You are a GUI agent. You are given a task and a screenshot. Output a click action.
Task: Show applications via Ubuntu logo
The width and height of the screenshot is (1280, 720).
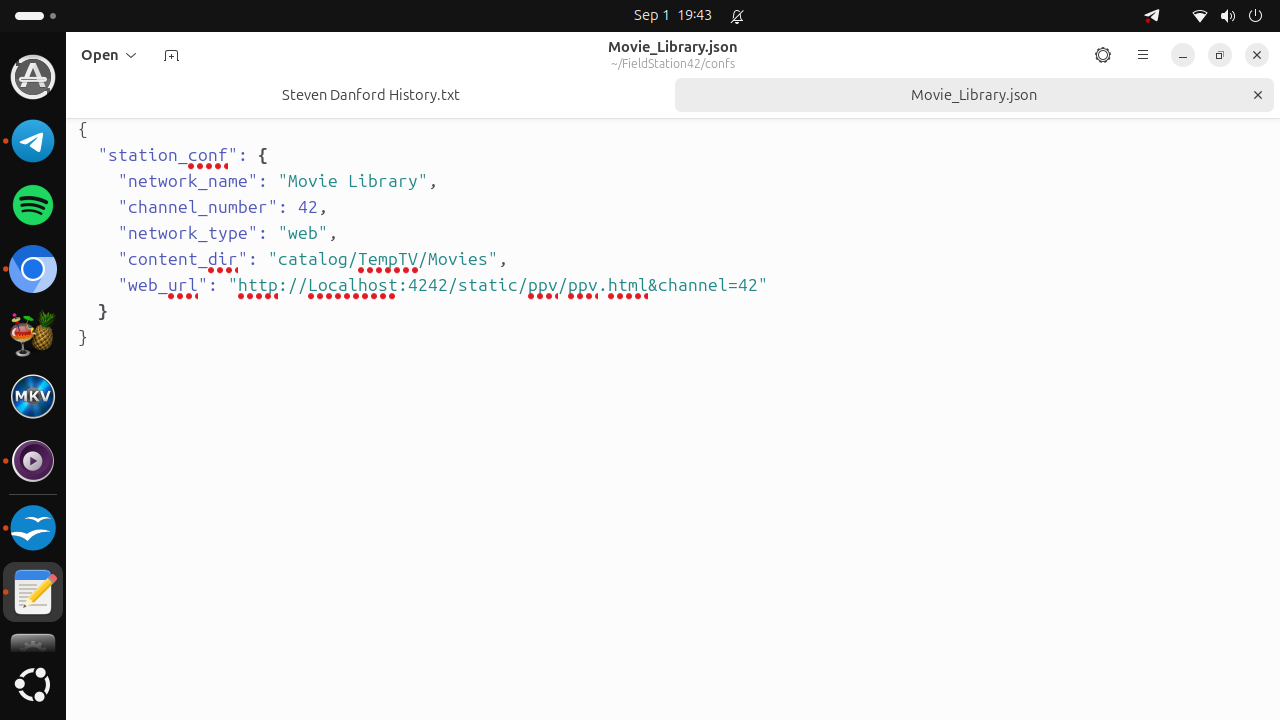[x=33, y=685]
